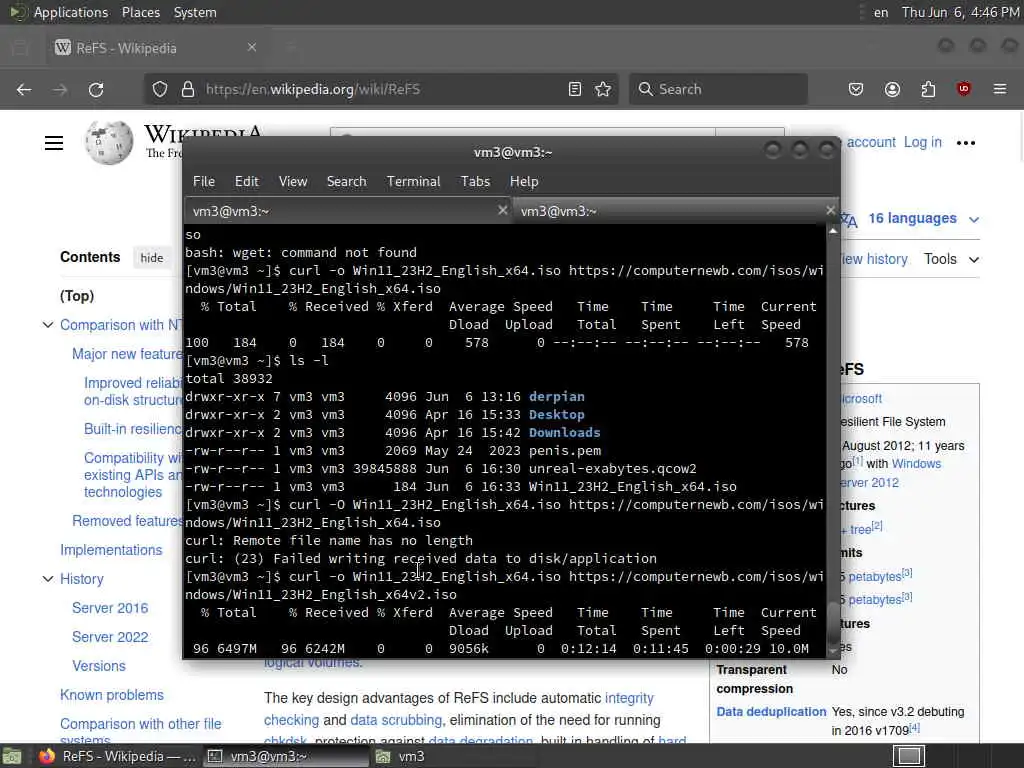Click the Log in link
This screenshot has width=1024, height=768.
pyautogui.click(x=922, y=142)
